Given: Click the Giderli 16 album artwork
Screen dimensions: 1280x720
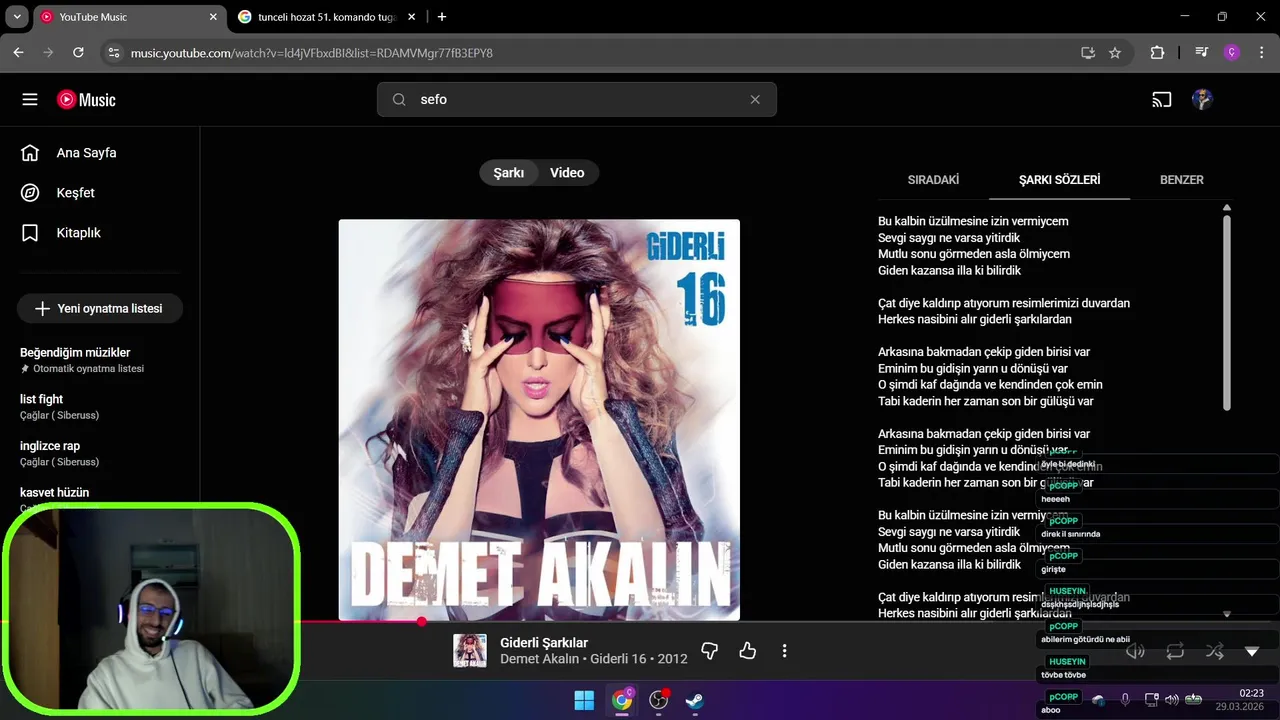Looking at the screenshot, I should coord(539,420).
